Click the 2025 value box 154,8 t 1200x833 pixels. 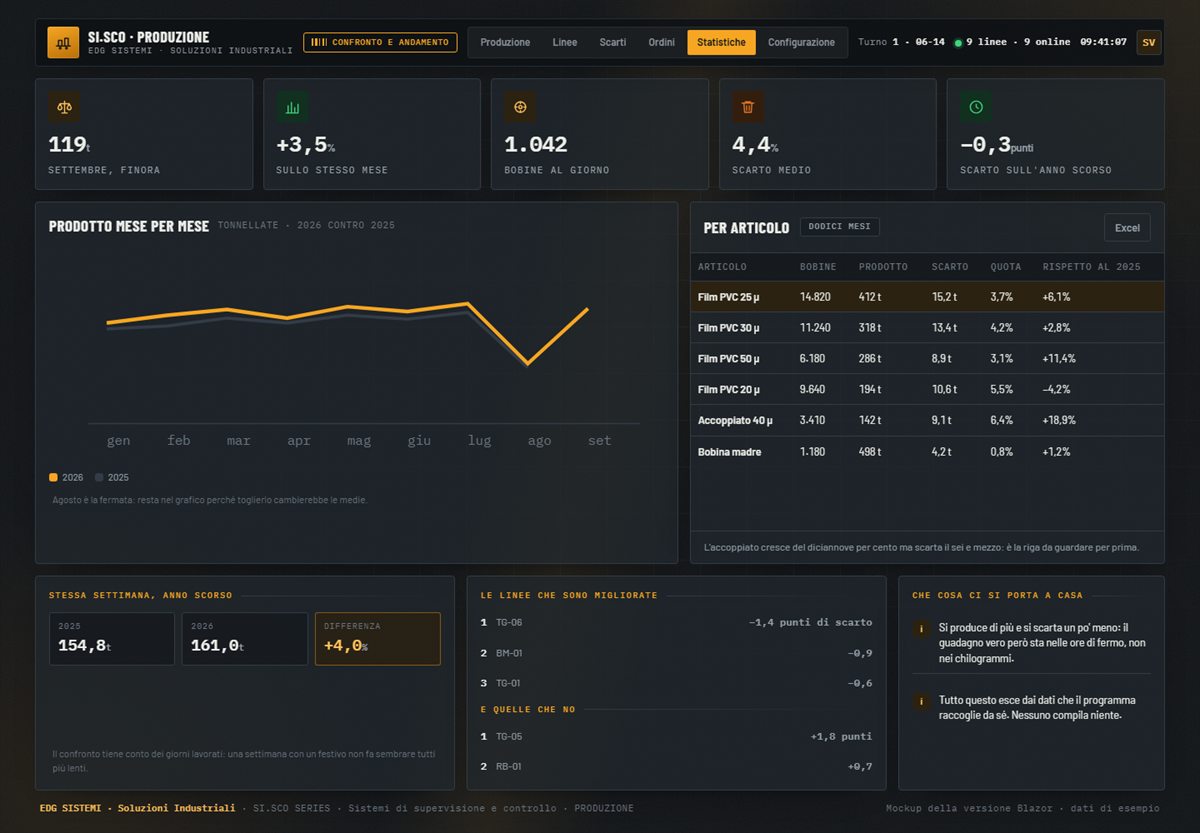(112, 639)
